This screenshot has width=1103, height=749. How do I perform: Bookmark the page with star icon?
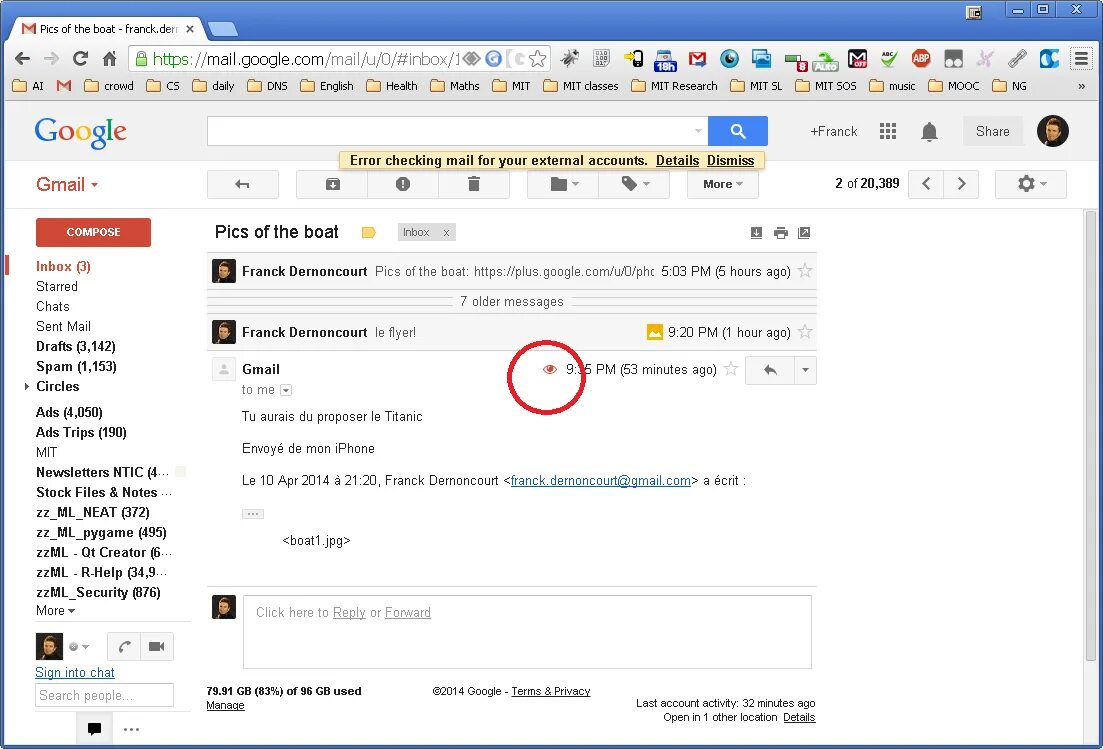coord(537,59)
